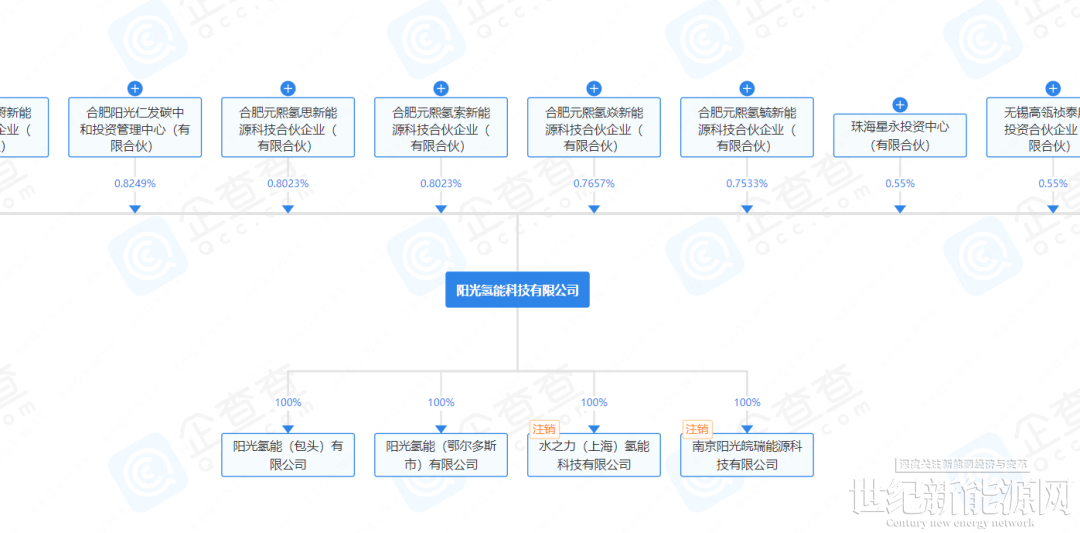This screenshot has width=1080, height=533.
Task: Click partially visible leftmost shareholder node
Action: click(x=24, y=127)
